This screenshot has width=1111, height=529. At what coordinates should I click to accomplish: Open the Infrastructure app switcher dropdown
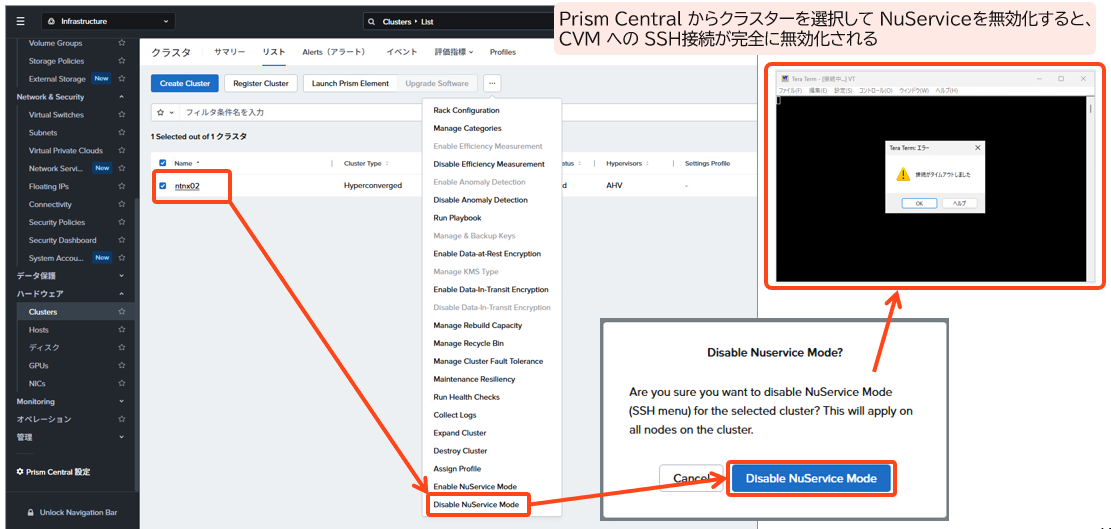[108, 21]
